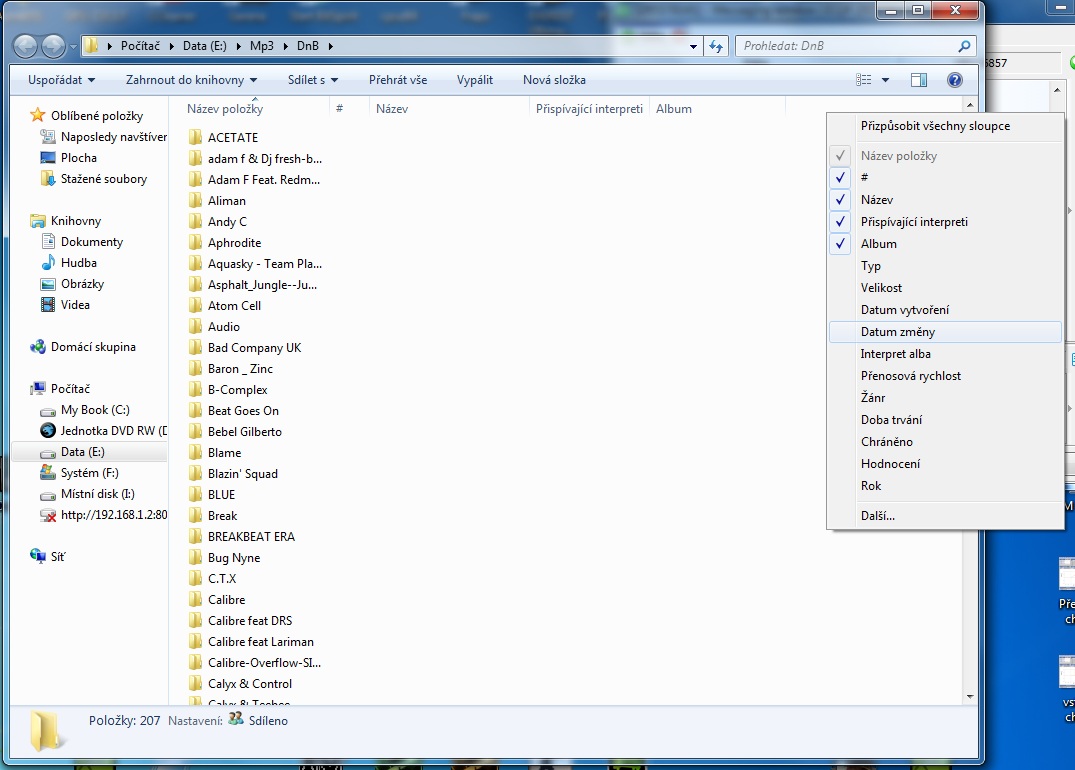Click the Hudba music library icon
Image resolution: width=1075 pixels, height=770 pixels.
(48, 263)
